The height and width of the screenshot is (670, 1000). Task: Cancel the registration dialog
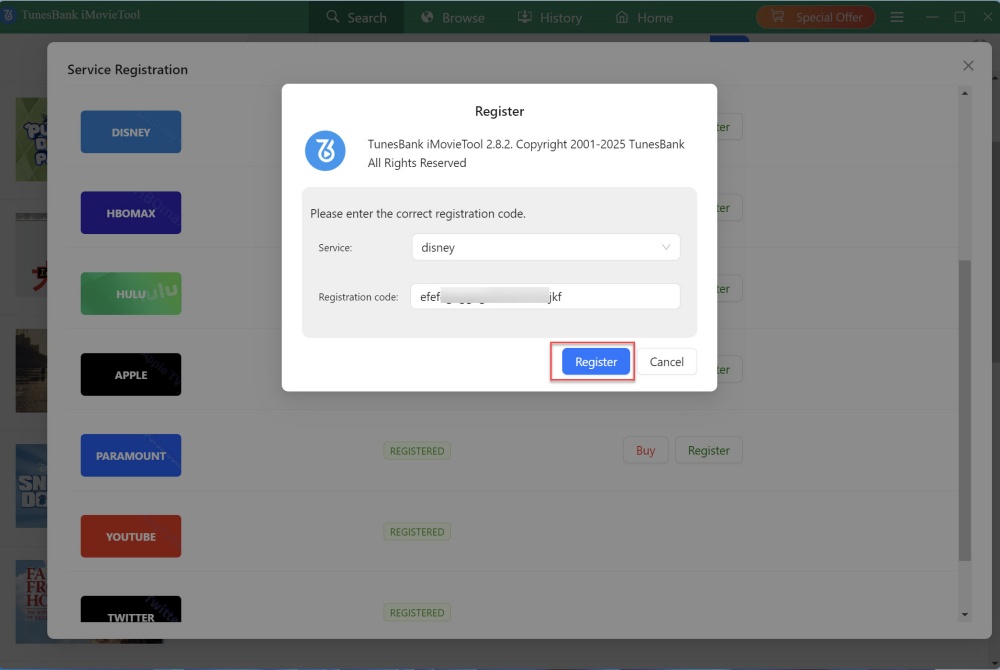coord(667,362)
